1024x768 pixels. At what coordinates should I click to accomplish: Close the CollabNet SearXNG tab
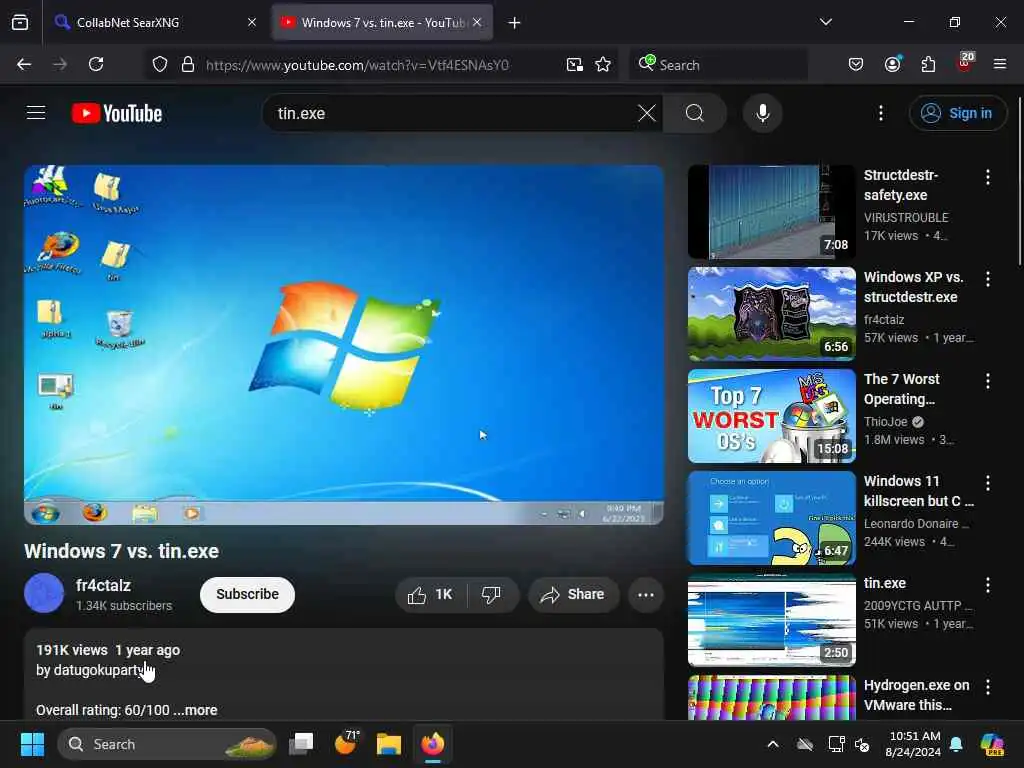click(x=251, y=22)
